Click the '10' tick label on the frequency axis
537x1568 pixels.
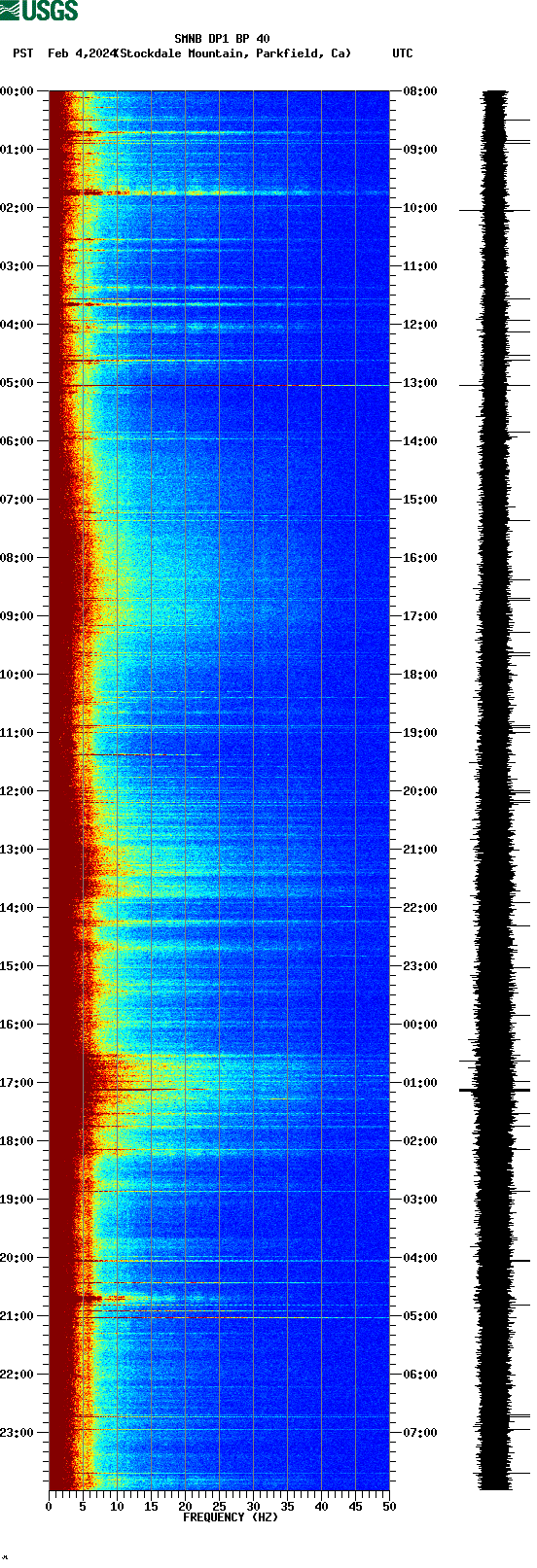point(117,1507)
